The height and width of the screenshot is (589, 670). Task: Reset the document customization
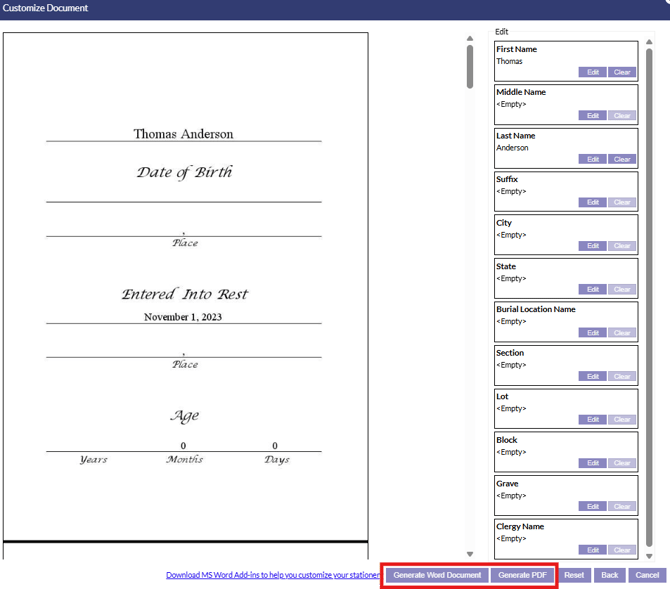click(x=574, y=575)
